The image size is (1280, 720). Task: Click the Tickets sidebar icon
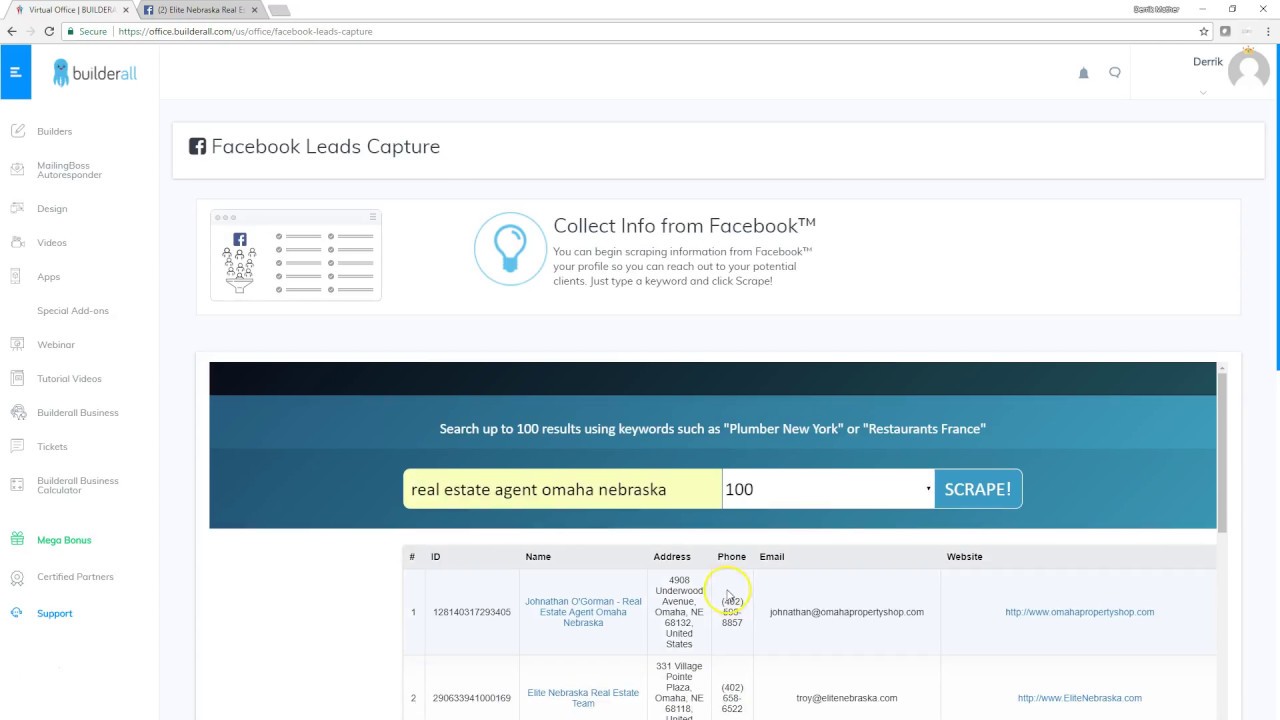[x=17, y=446]
